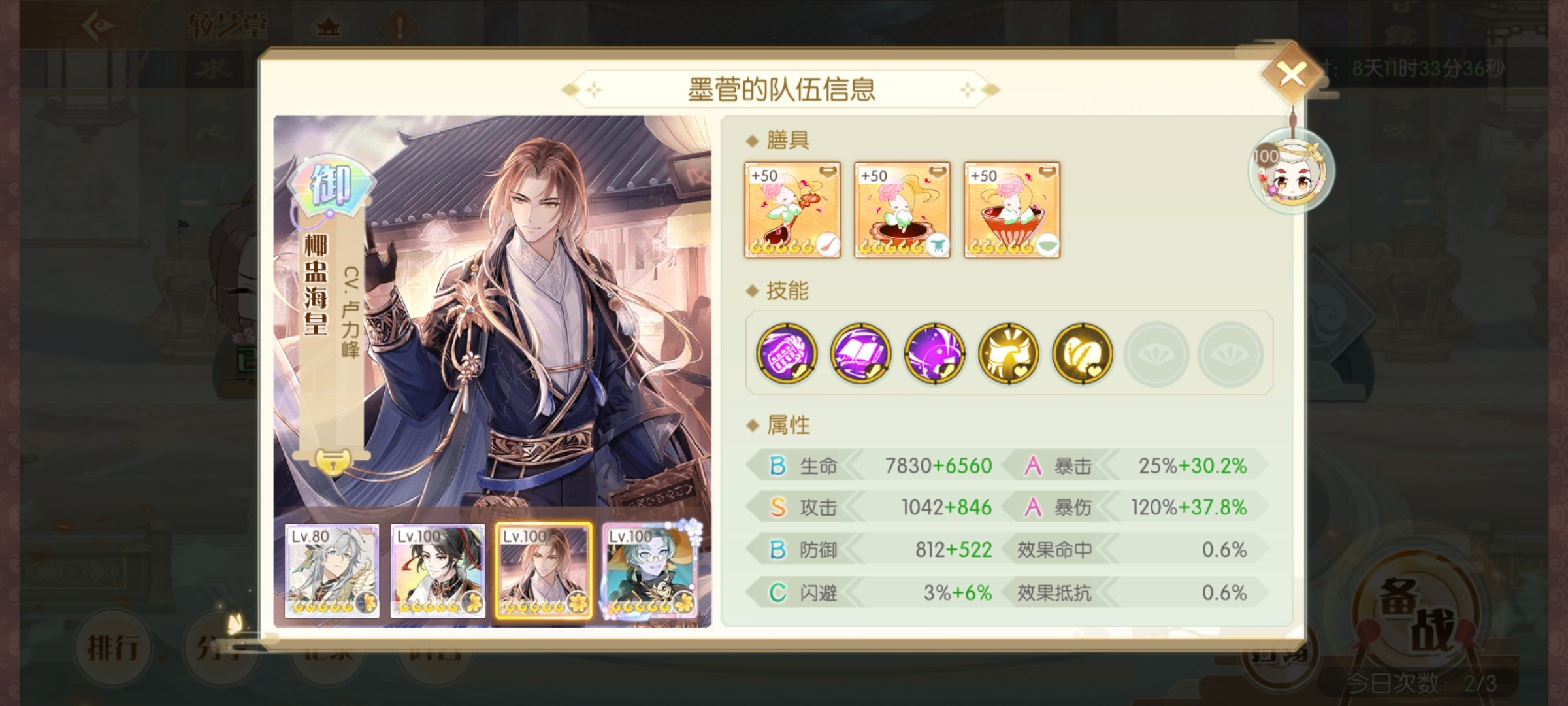Tap the rainbow 御 rarity badge
The height and width of the screenshot is (706, 1568).
pos(331,185)
